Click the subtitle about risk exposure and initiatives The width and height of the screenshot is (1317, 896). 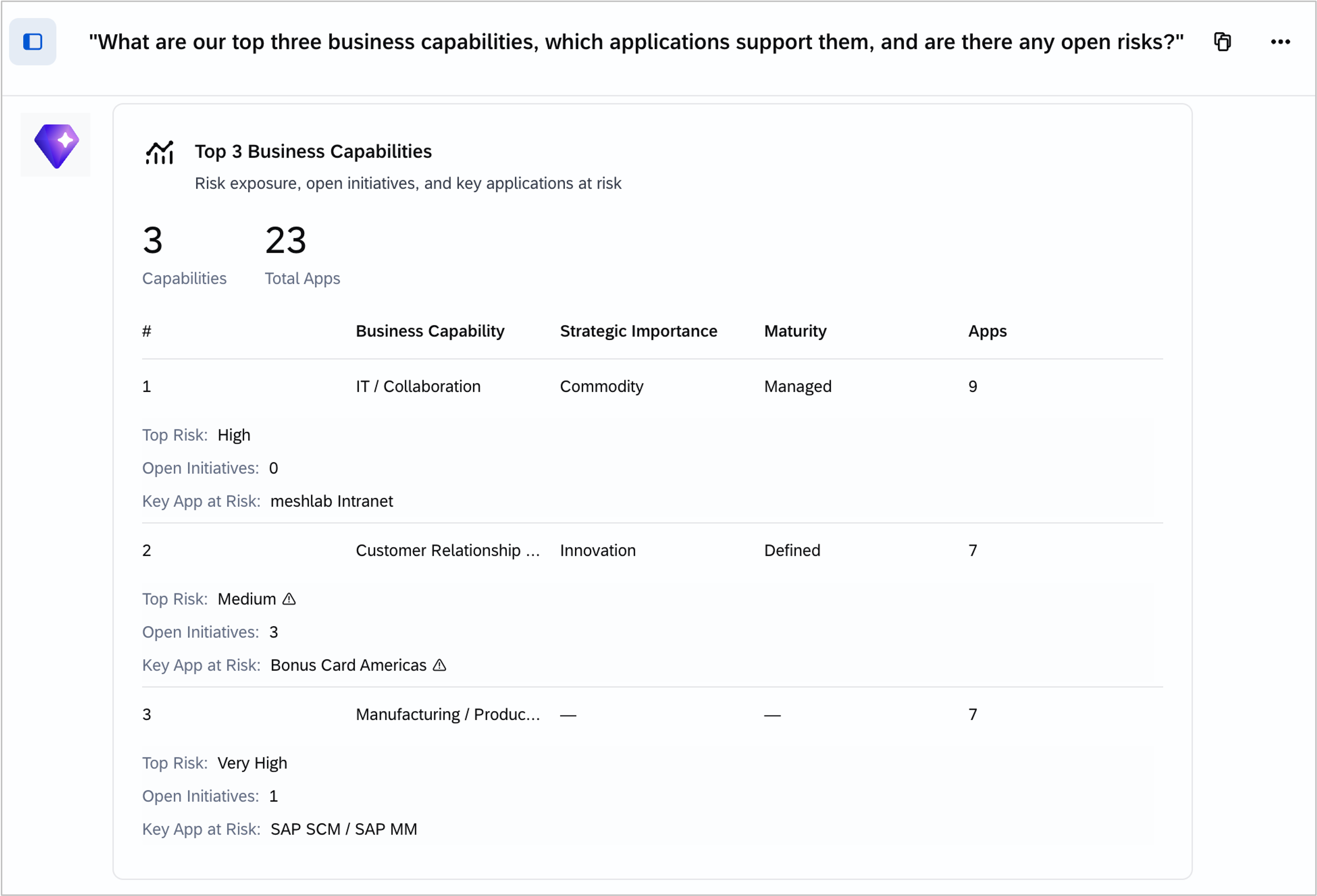click(x=408, y=183)
